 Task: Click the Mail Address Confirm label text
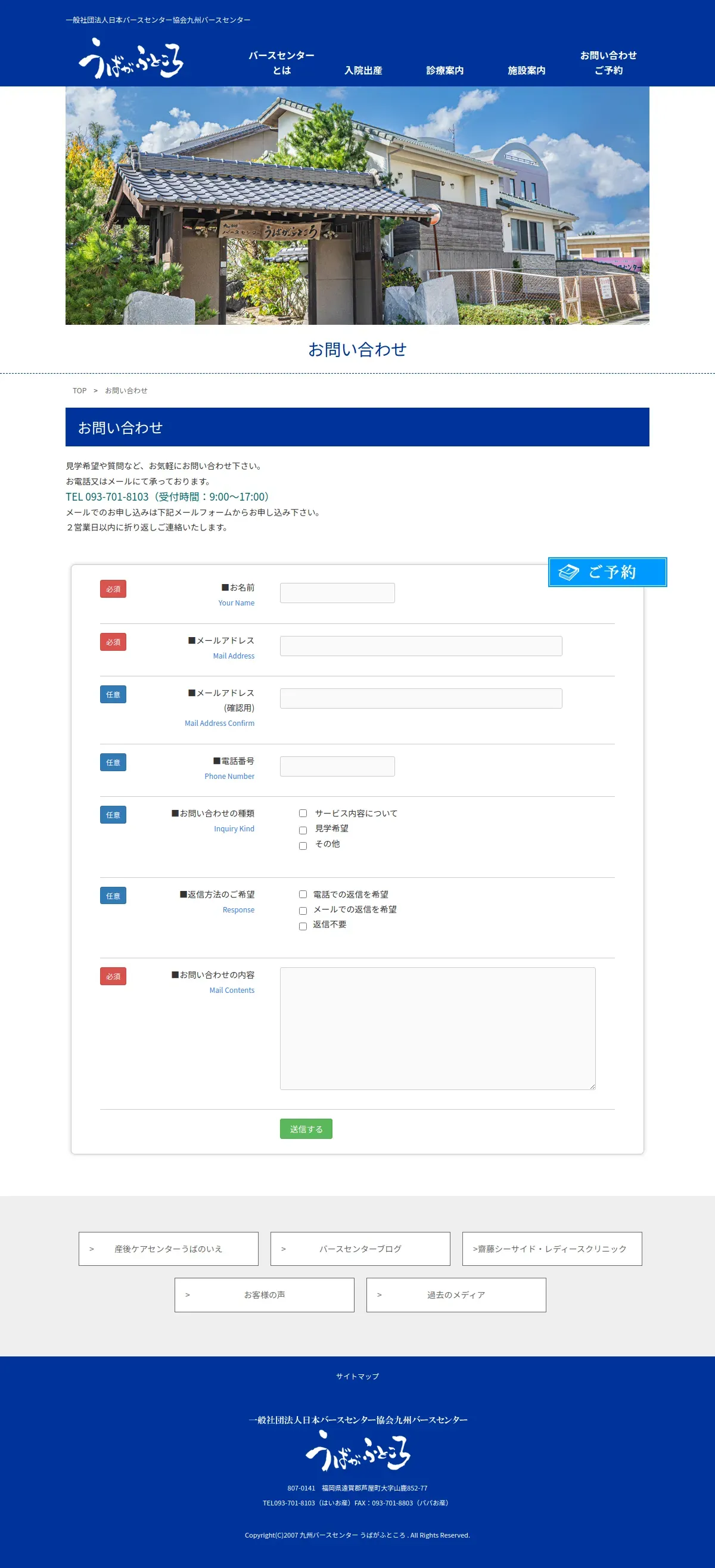[220, 724]
